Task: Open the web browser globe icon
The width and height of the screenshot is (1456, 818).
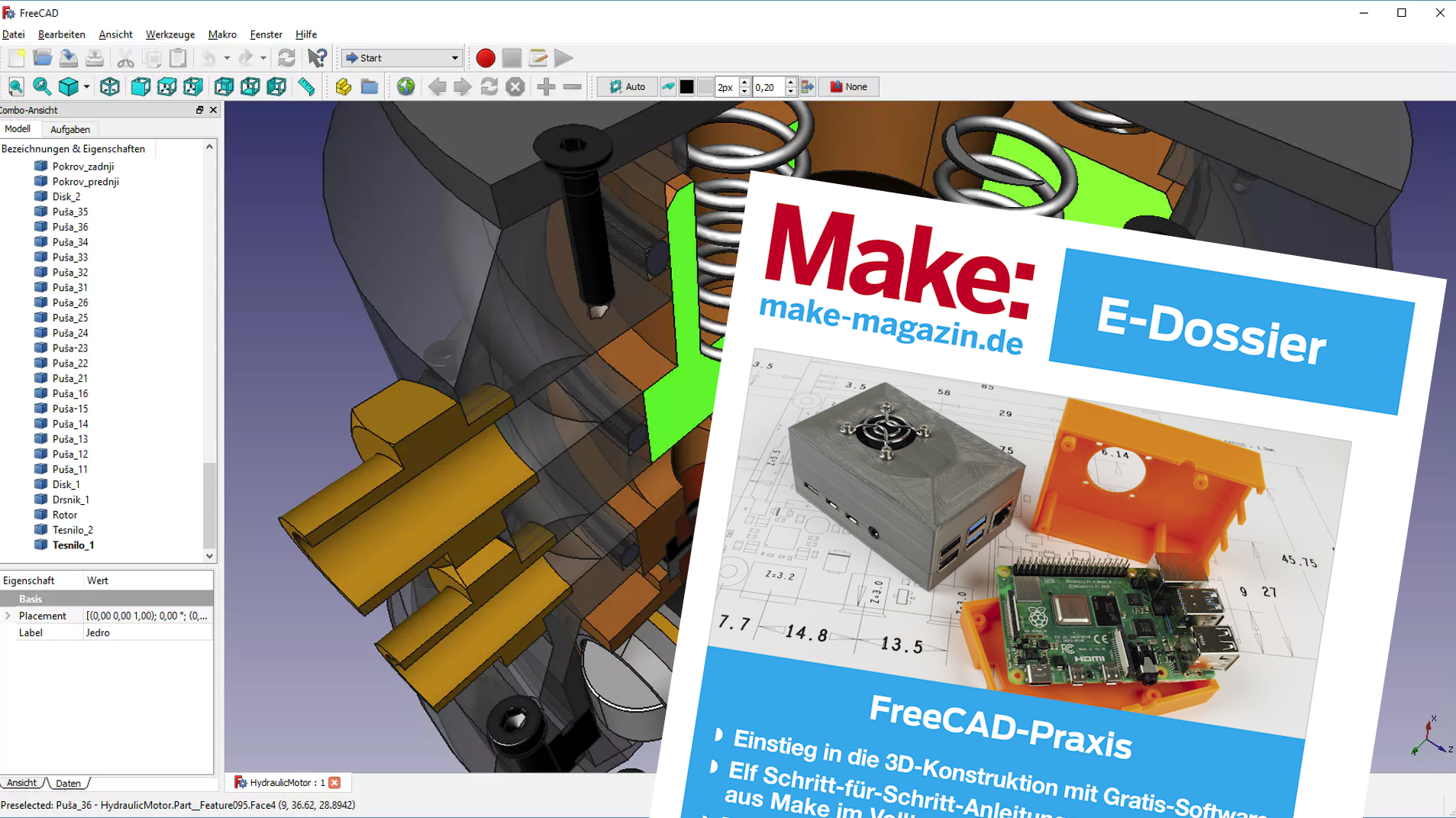Action: (406, 87)
